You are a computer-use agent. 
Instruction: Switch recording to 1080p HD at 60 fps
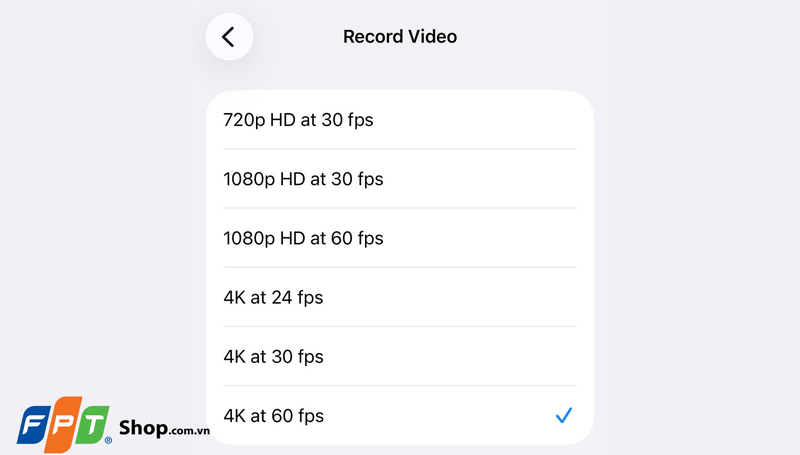399,238
